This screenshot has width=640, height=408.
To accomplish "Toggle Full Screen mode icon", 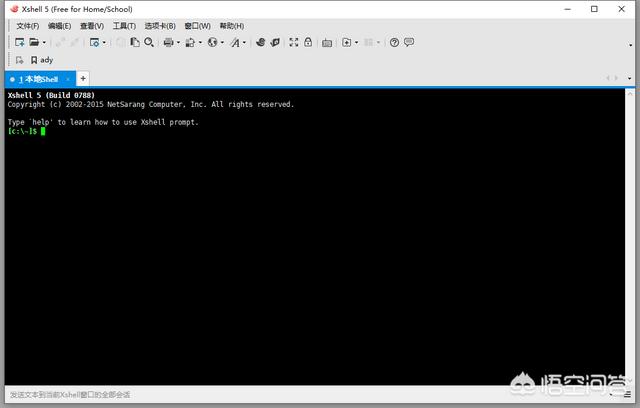I will coord(294,42).
